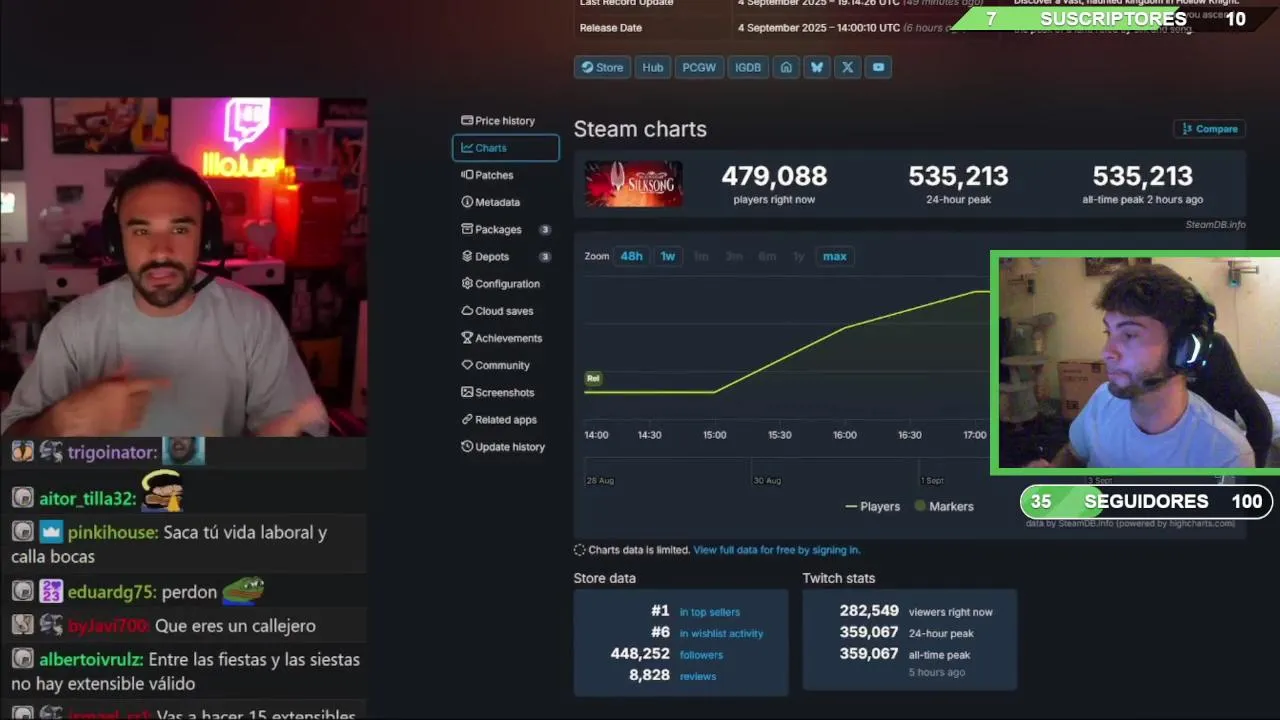
Task: Click username pinkihouse in chat
Action: [x=112, y=533]
